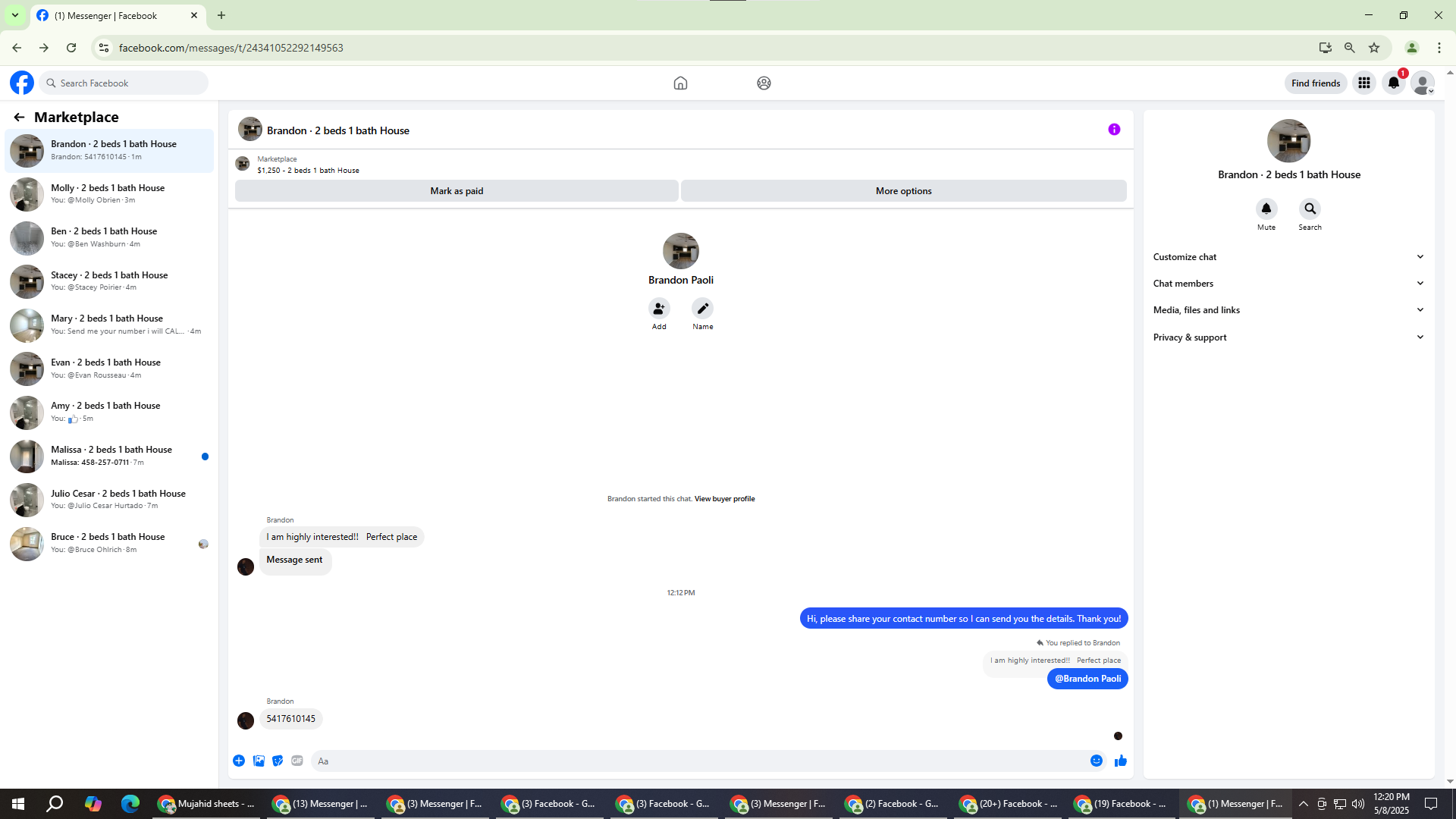The width and height of the screenshot is (1456, 819).
Task: Launch Microsoft Edge from taskbar
Action: point(130,804)
